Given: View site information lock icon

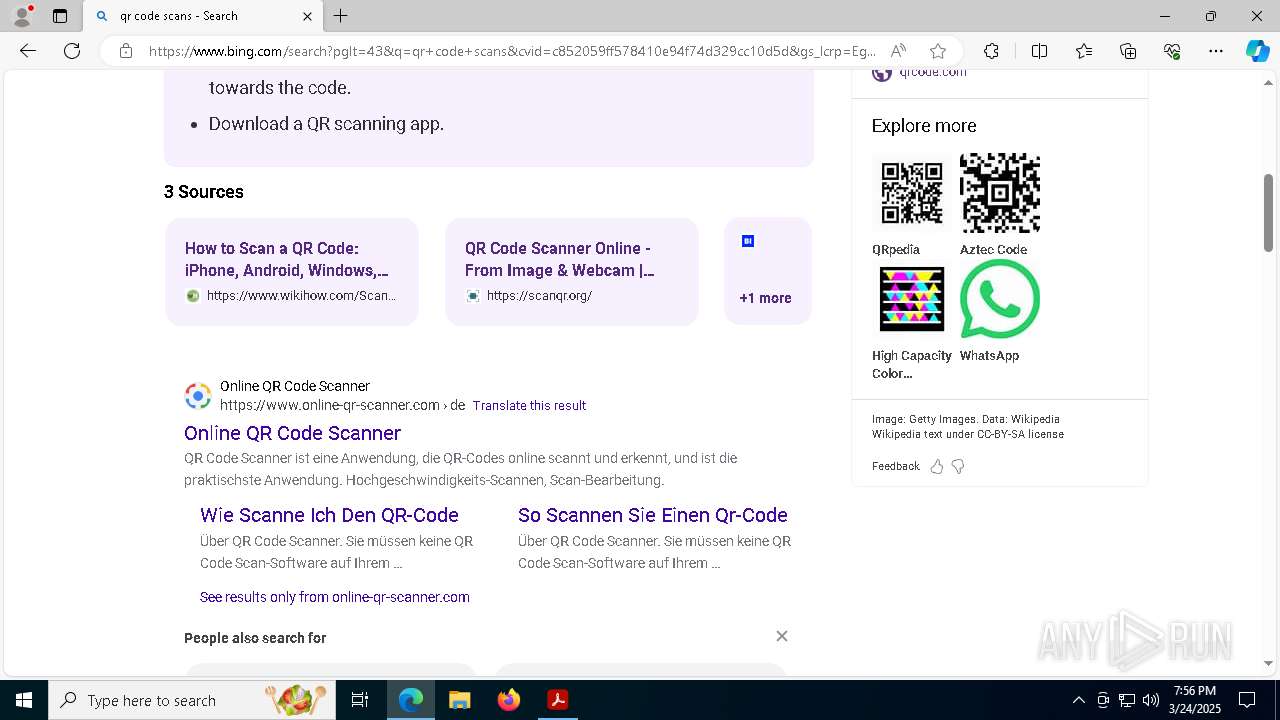Looking at the screenshot, I should [126, 51].
